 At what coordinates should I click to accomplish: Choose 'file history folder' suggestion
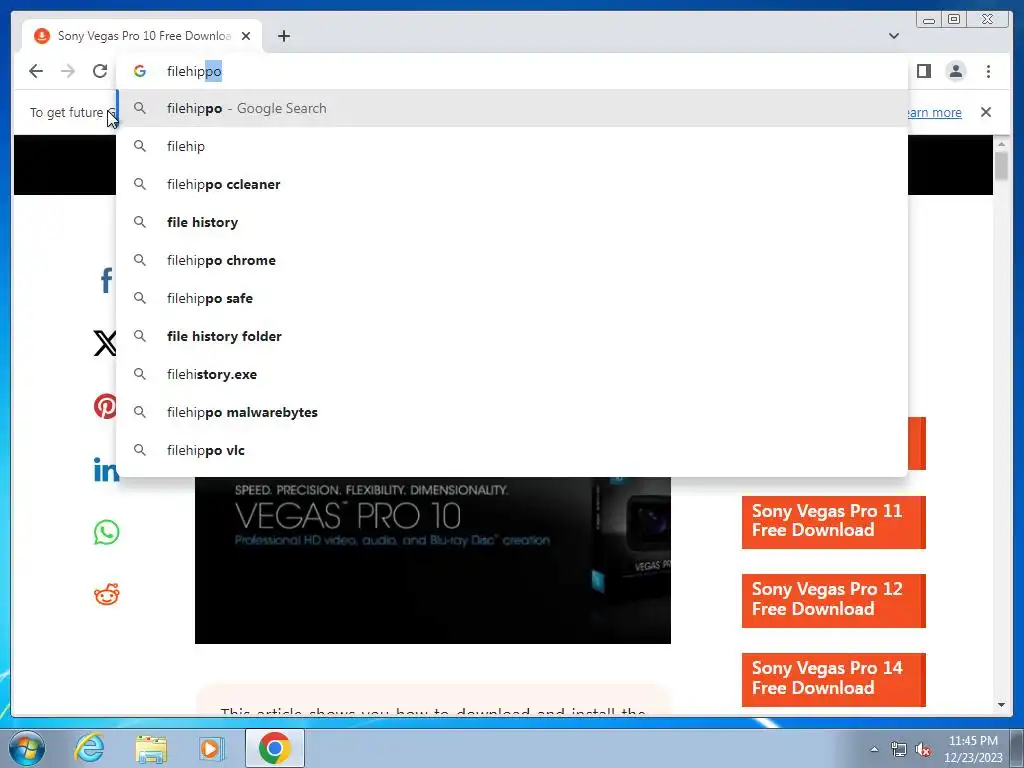[512, 336]
